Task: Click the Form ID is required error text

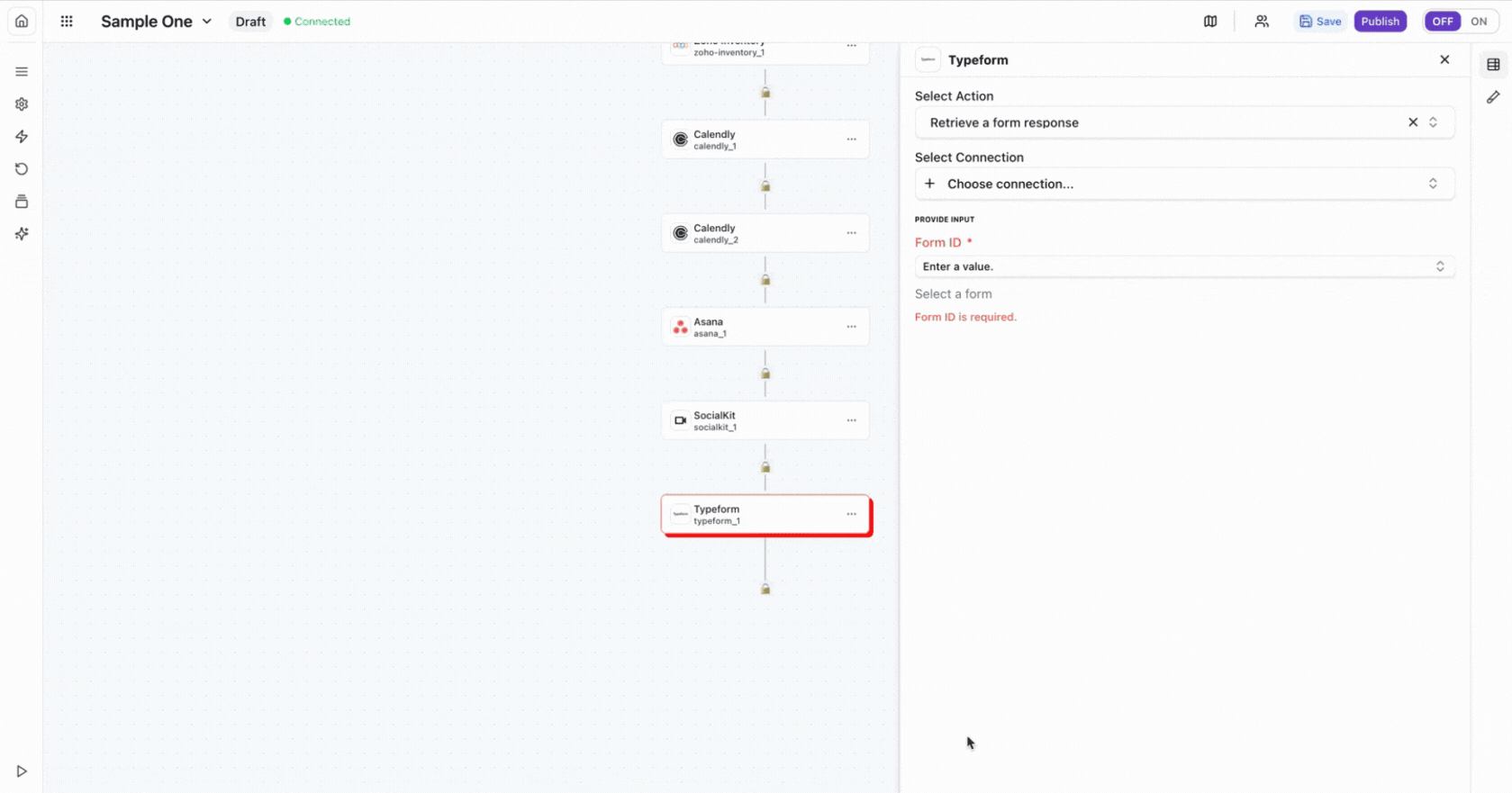Action: click(x=965, y=317)
